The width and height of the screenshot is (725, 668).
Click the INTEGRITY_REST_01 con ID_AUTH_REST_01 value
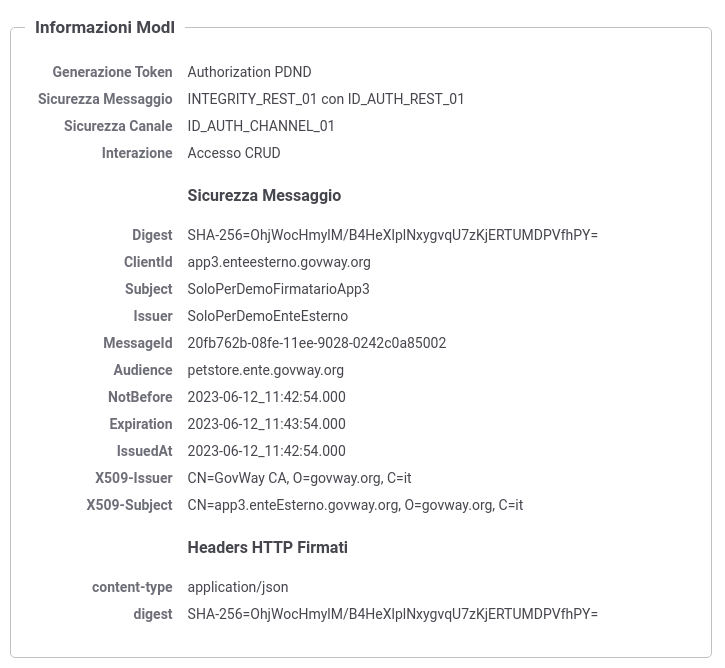tap(326, 99)
